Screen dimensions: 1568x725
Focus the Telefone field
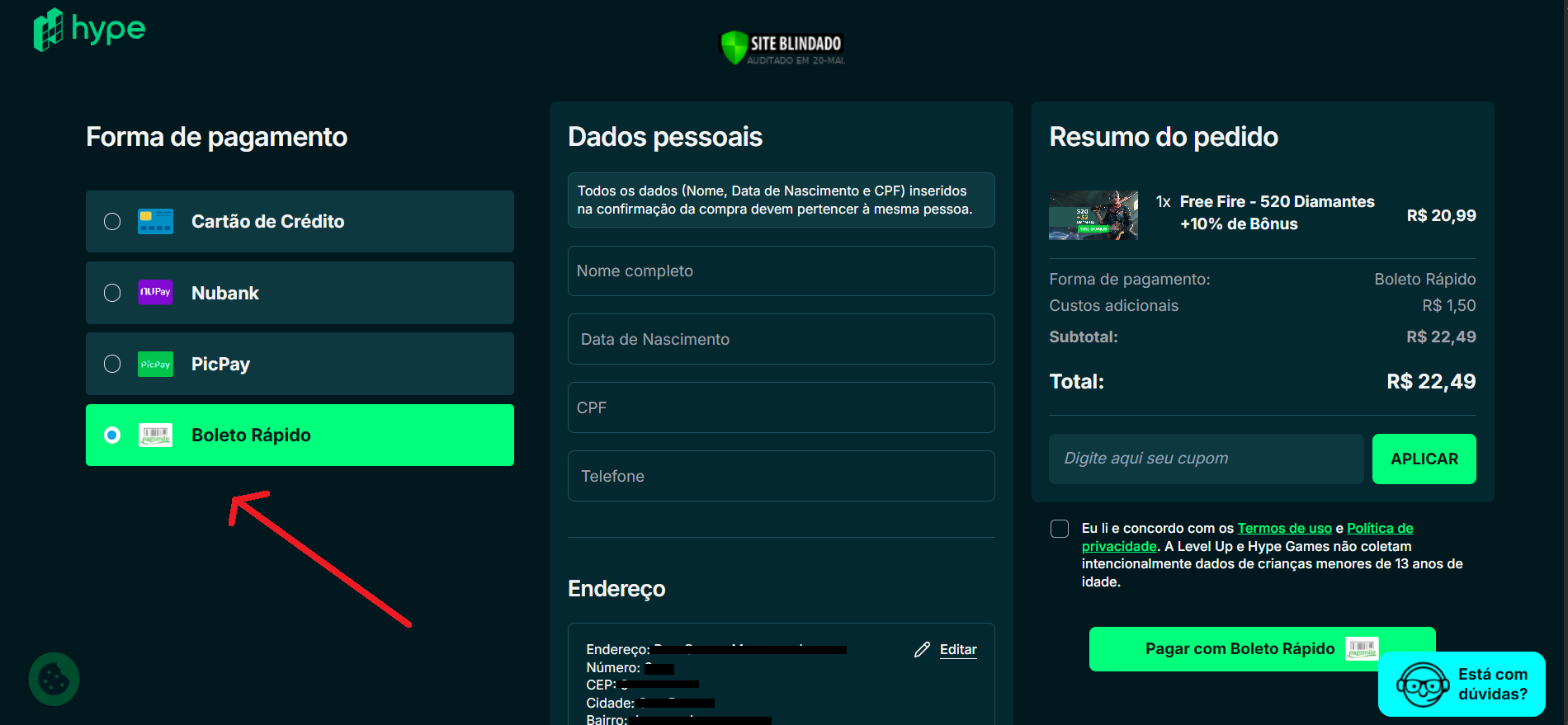(x=781, y=476)
